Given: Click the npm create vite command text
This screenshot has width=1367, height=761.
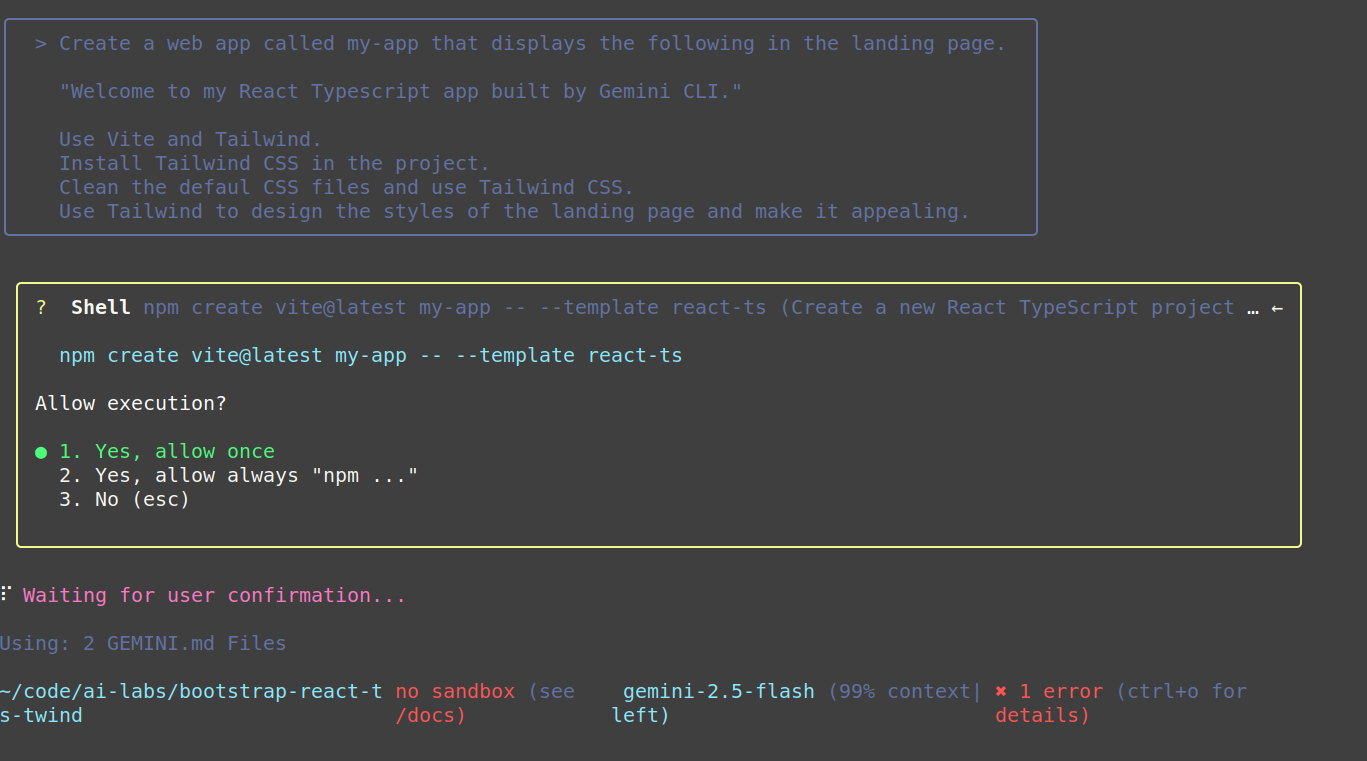Looking at the screenshot, I should tap(370, 355).
